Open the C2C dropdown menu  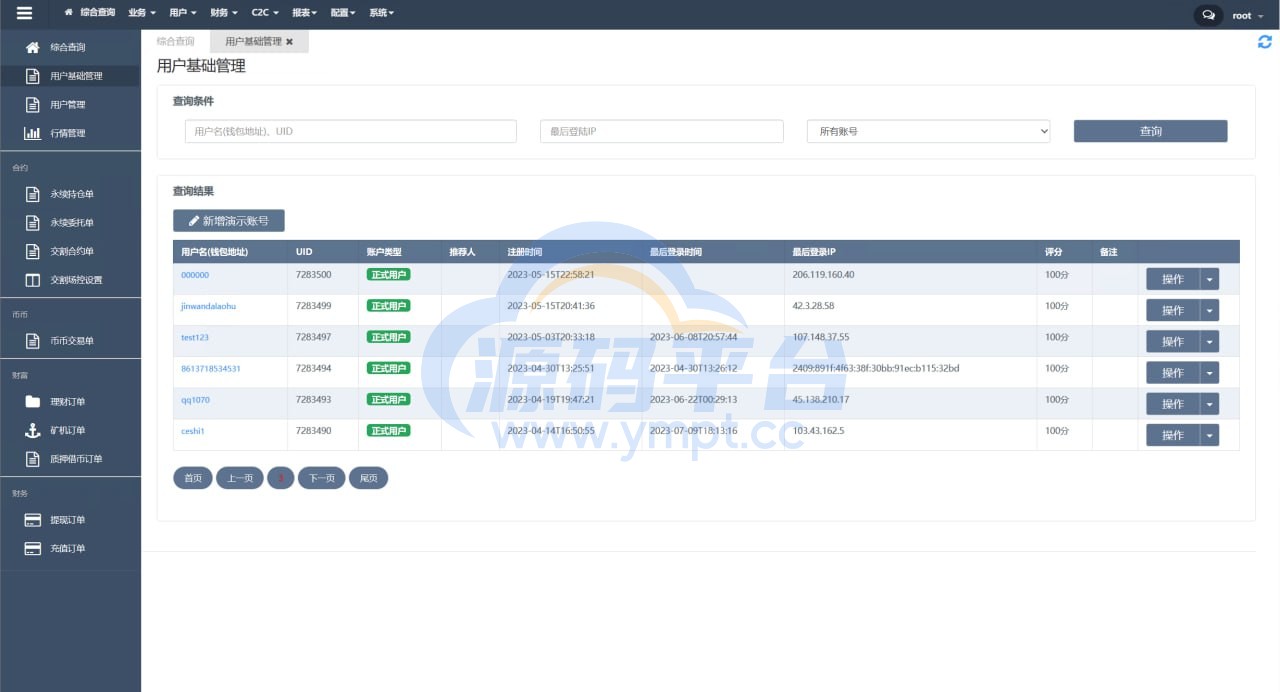click(x=266, y=13)
